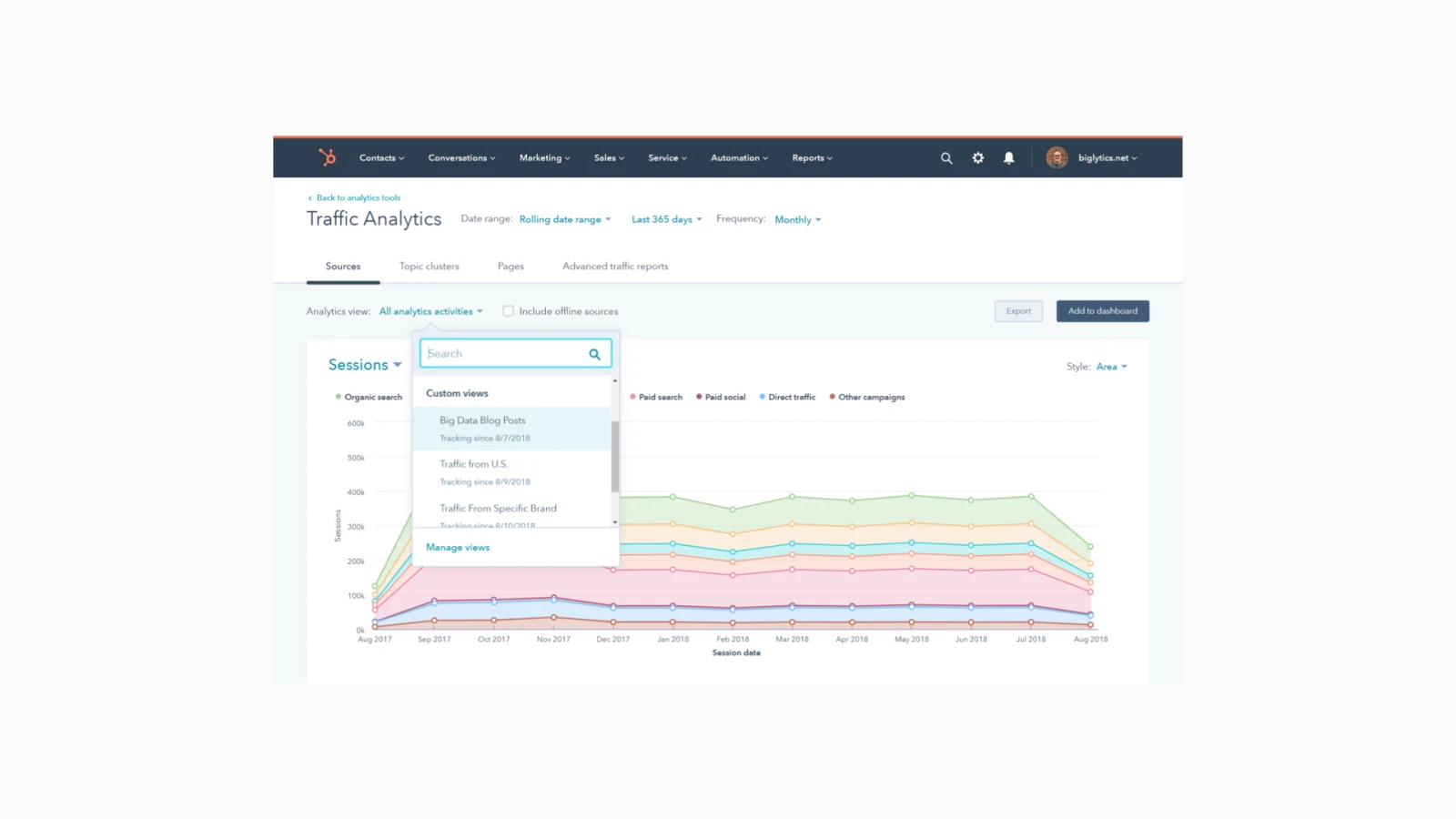Go back to analytics tools link
Image resolution: width=1456 pixels, height=819 pixels.
(354, 197)
